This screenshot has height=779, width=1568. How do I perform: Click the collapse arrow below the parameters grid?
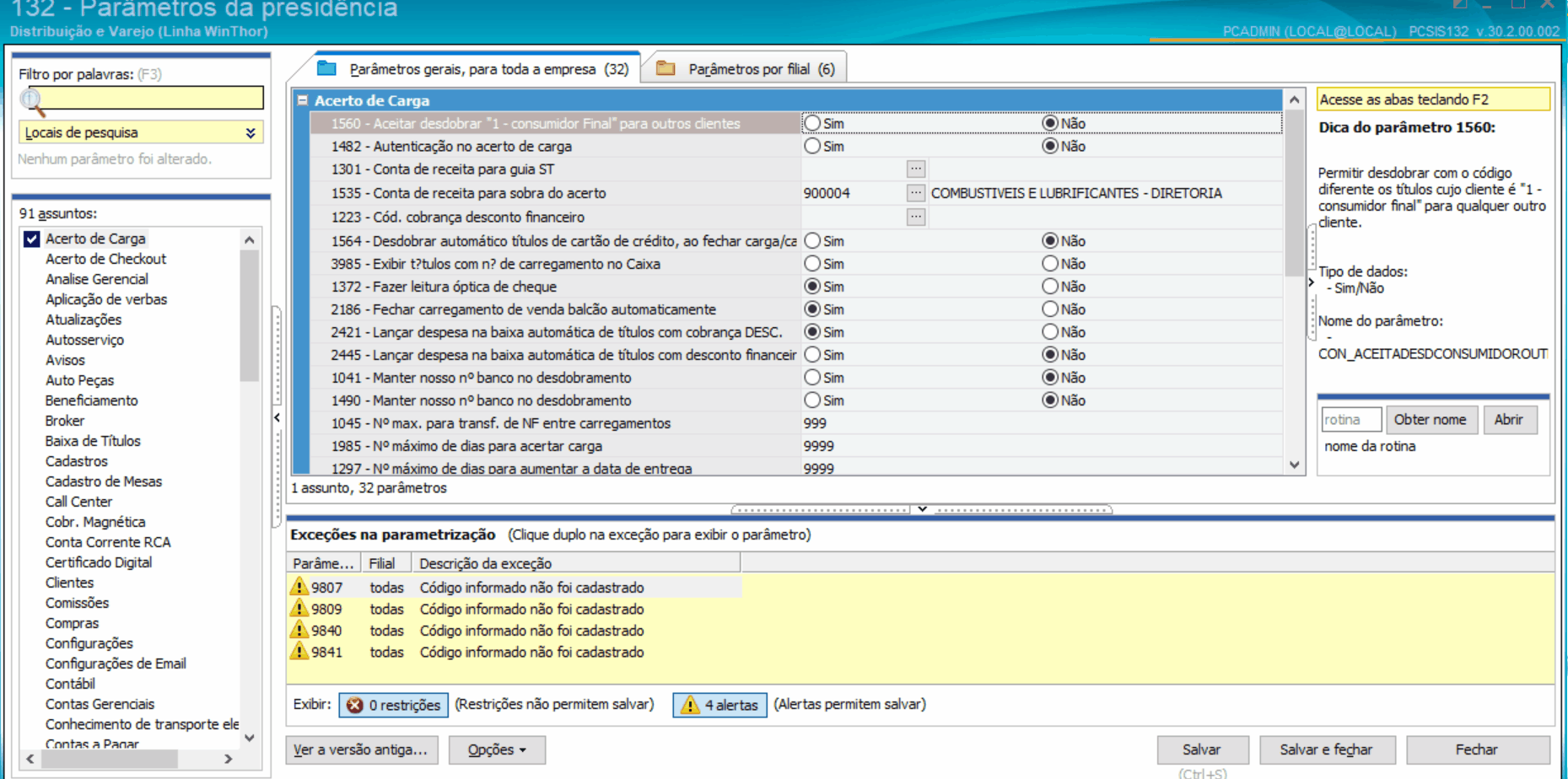point(922,509)
